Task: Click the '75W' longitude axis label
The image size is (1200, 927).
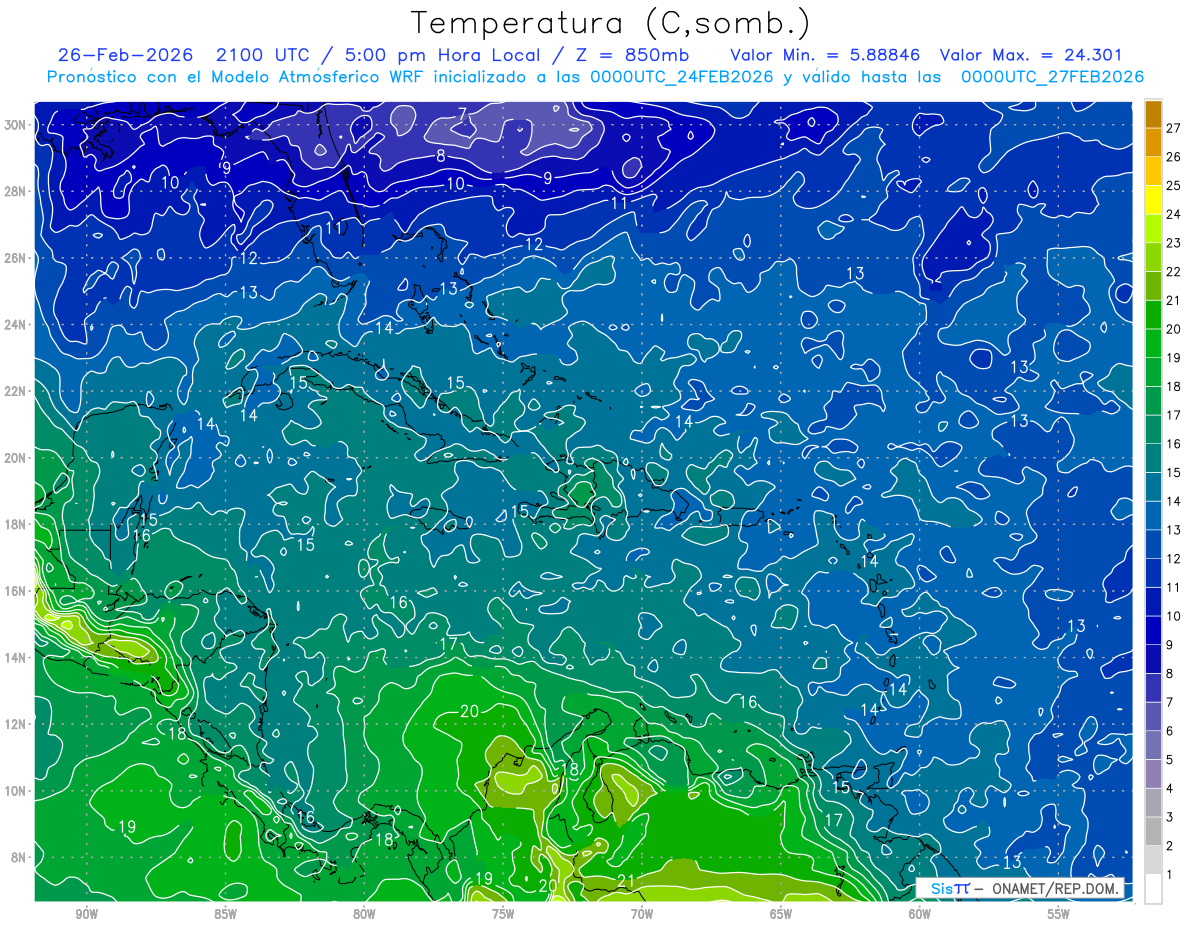Action: coord(503,914)
